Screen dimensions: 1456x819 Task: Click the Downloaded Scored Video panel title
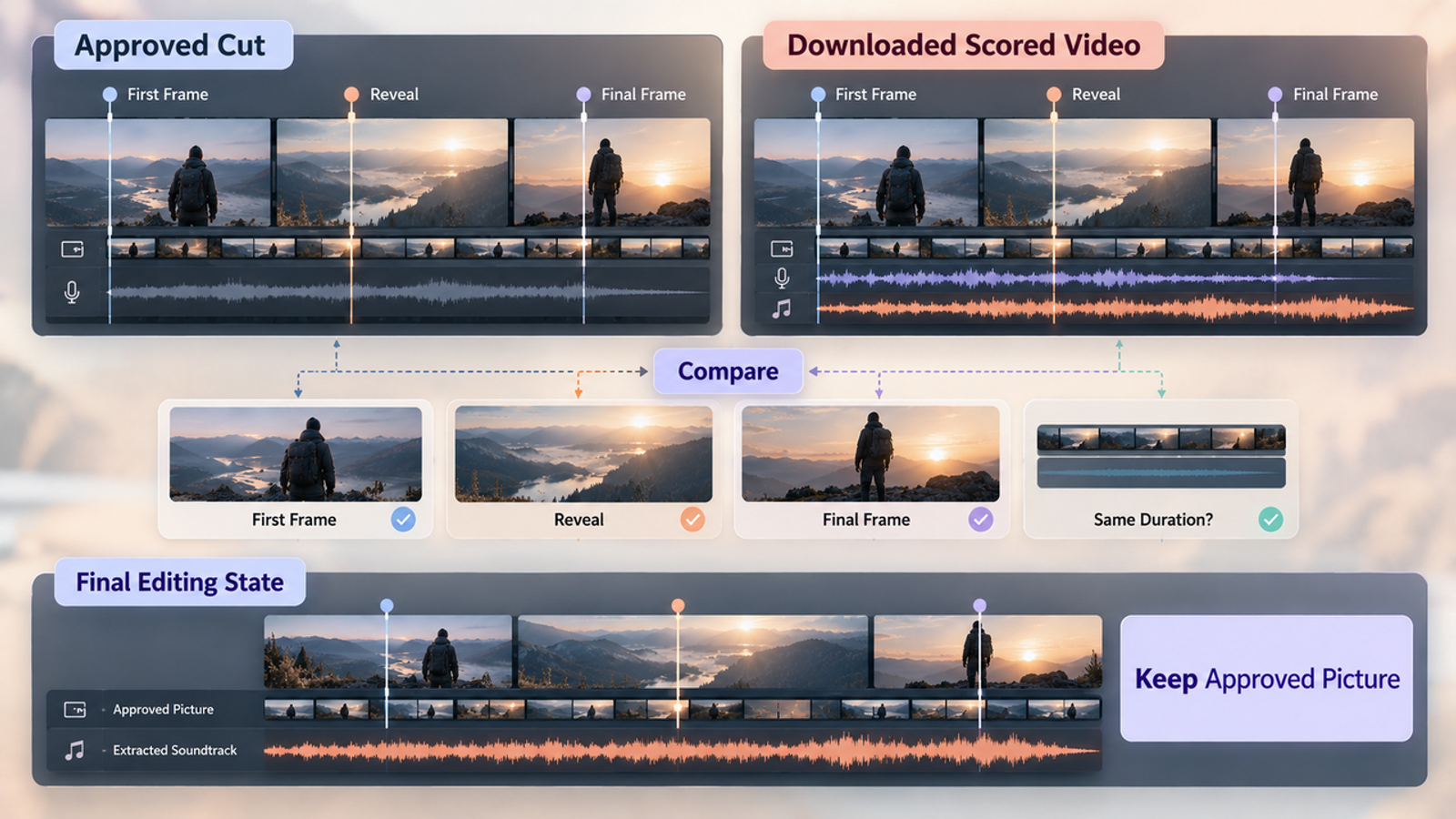964,45
